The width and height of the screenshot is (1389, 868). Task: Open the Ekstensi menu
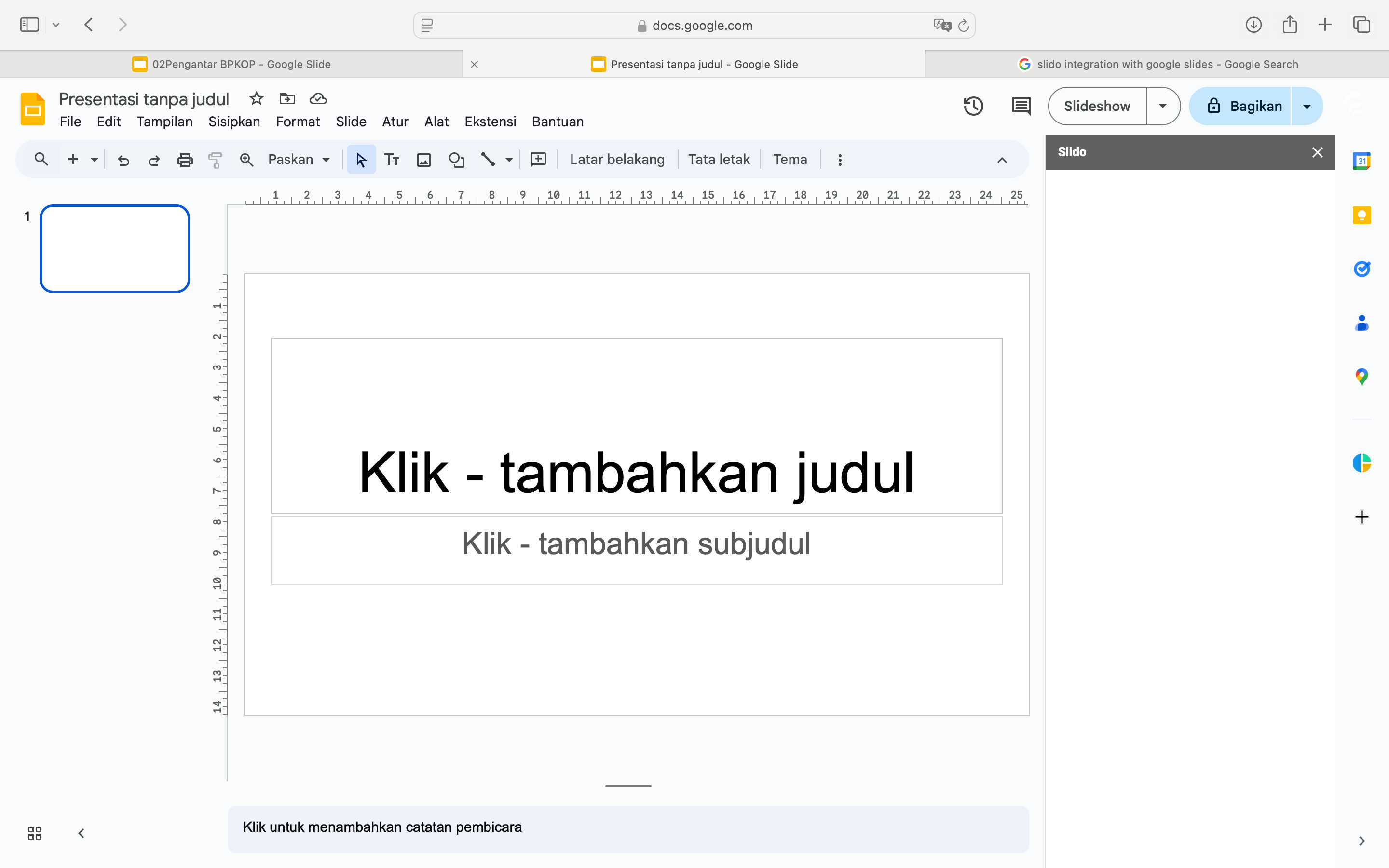[x=490, y=122]
